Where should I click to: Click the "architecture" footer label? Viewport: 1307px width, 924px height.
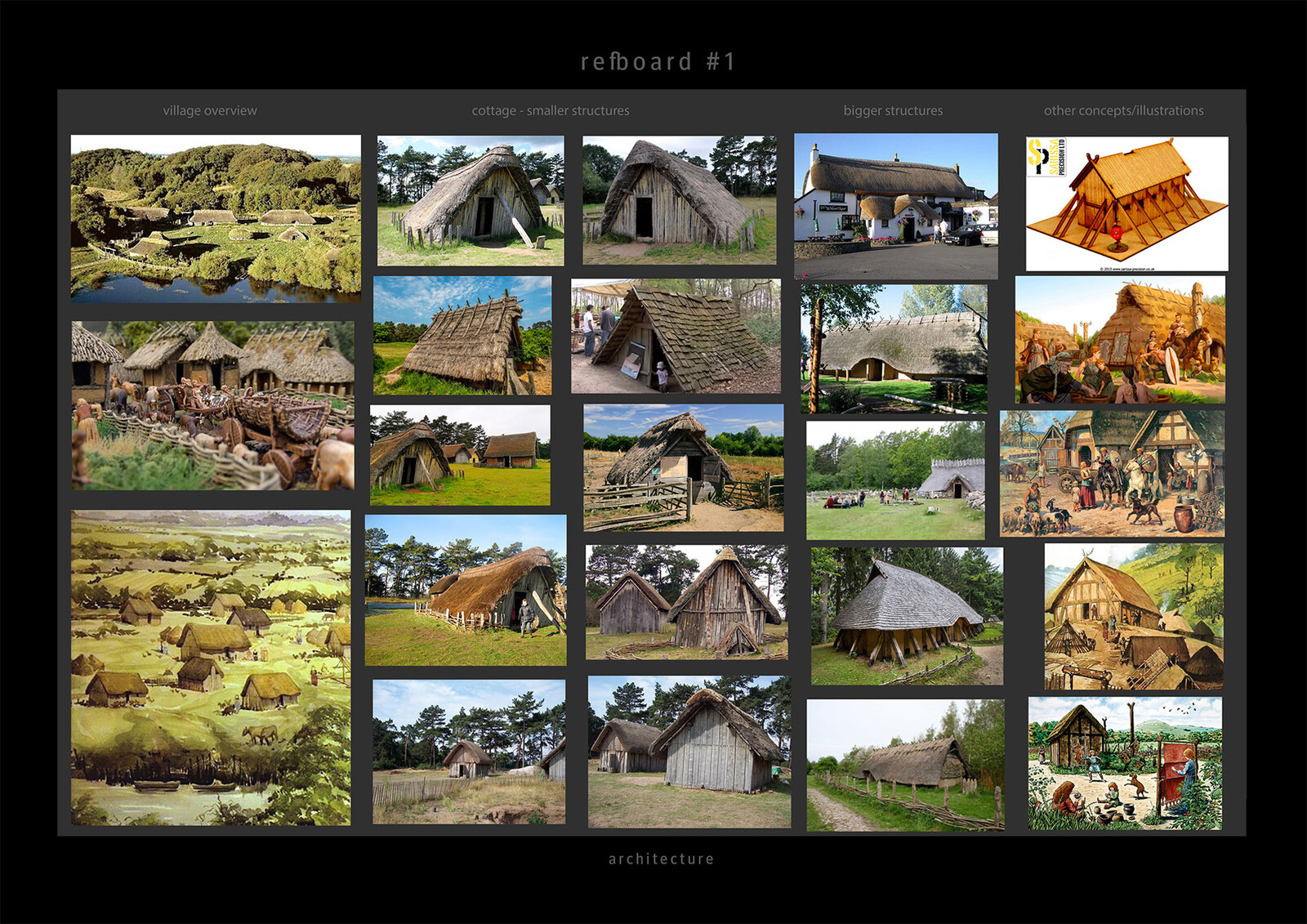(x=661, y=859)
